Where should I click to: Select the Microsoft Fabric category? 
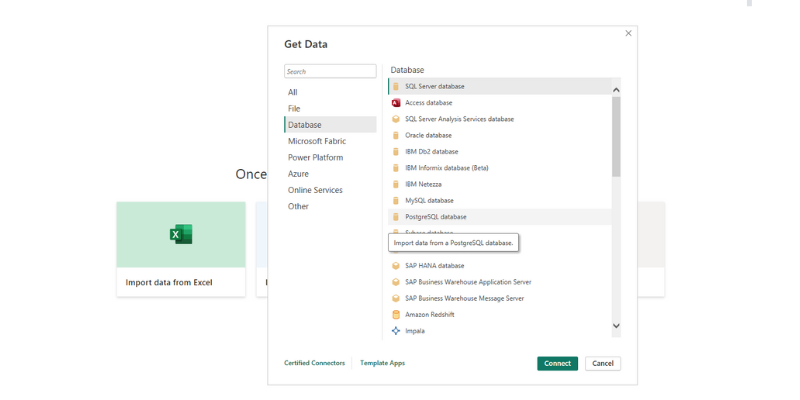[330, 141]
